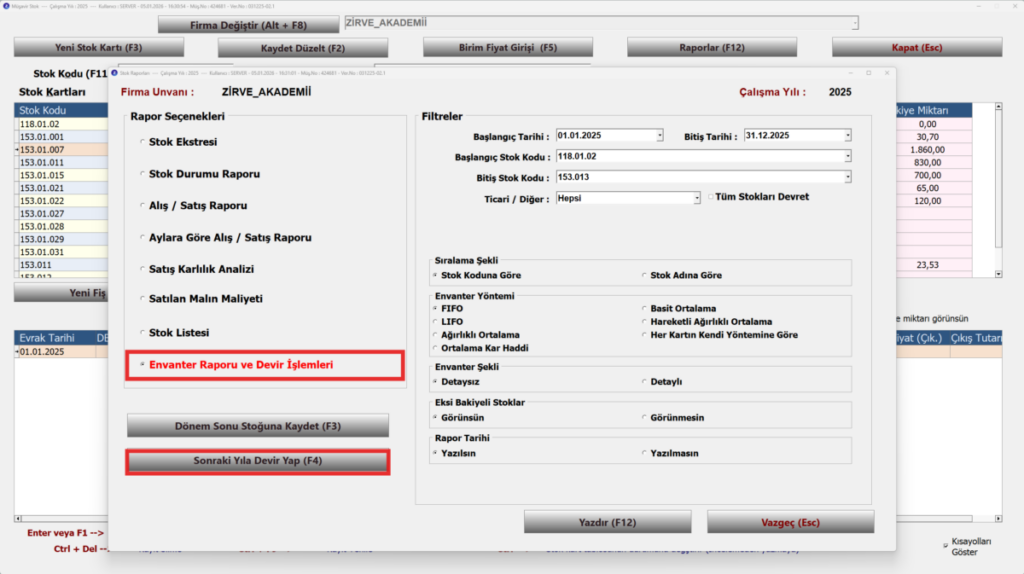Select Envanter Raporu ve Devir İşlemleri

tap(237, 364)
